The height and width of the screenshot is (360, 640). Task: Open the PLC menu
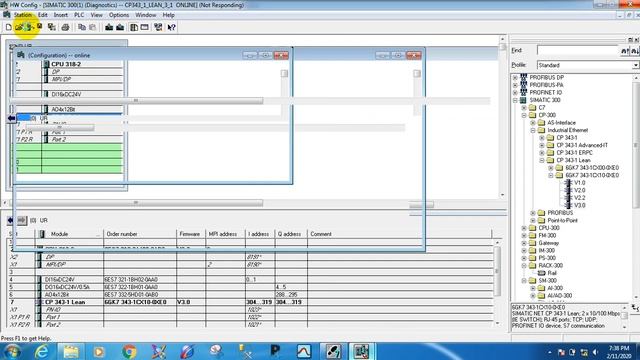coord(79,15)
